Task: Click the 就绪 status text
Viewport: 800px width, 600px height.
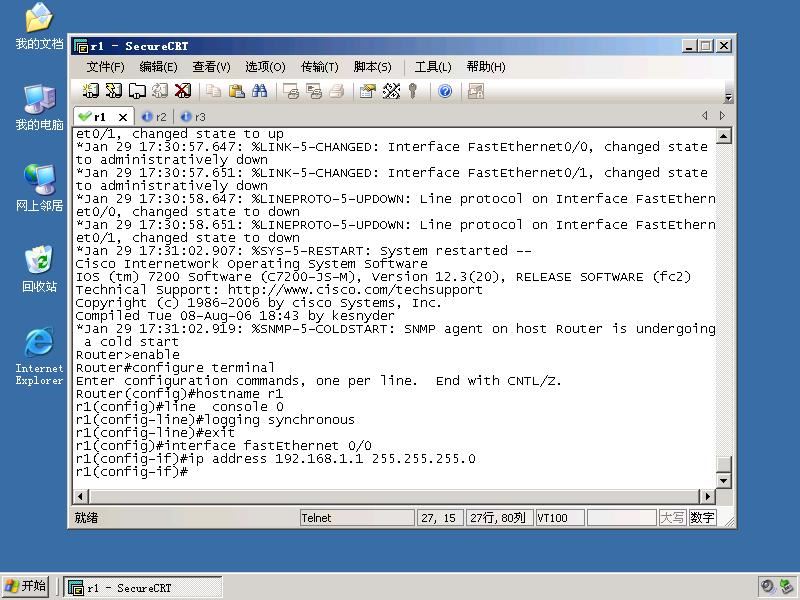Action: [x=86, y=518]
